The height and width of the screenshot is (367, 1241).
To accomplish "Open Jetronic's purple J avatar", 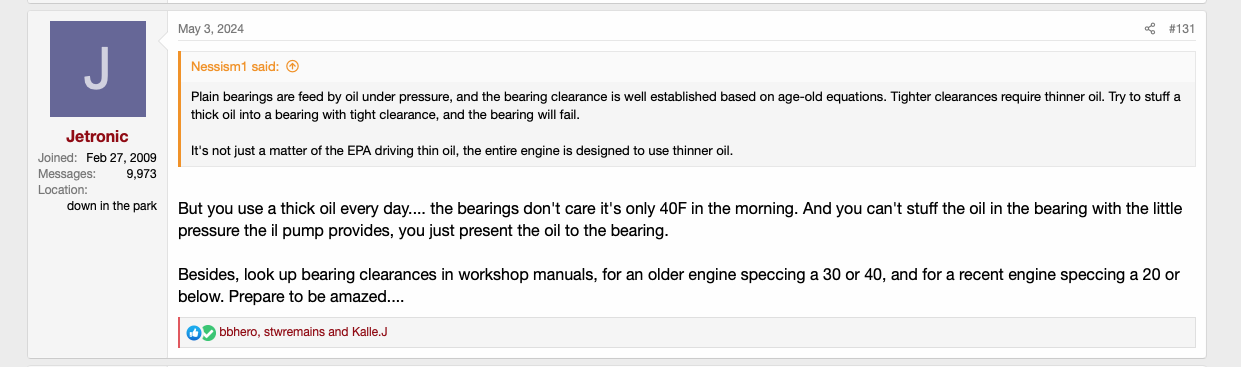I will coord(97,70).
